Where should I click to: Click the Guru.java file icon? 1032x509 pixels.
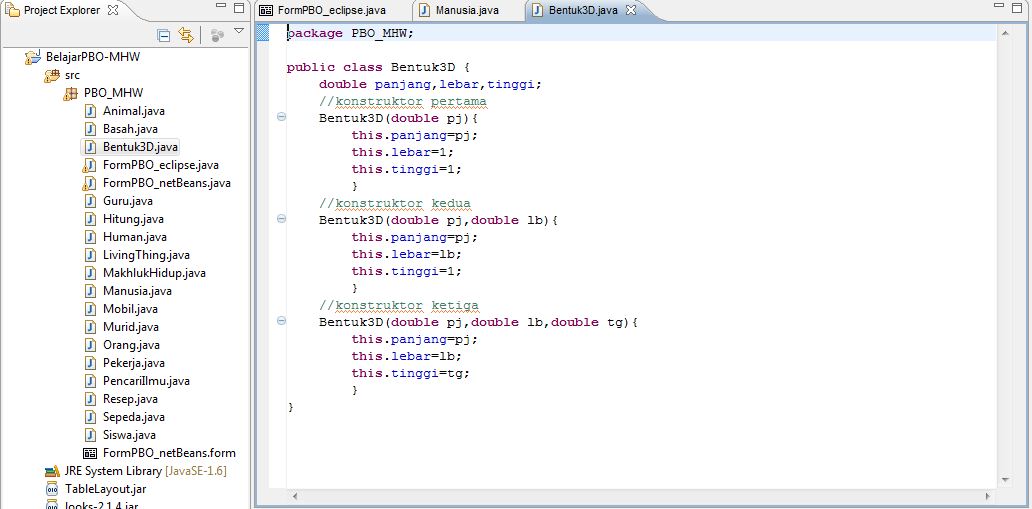91,201
